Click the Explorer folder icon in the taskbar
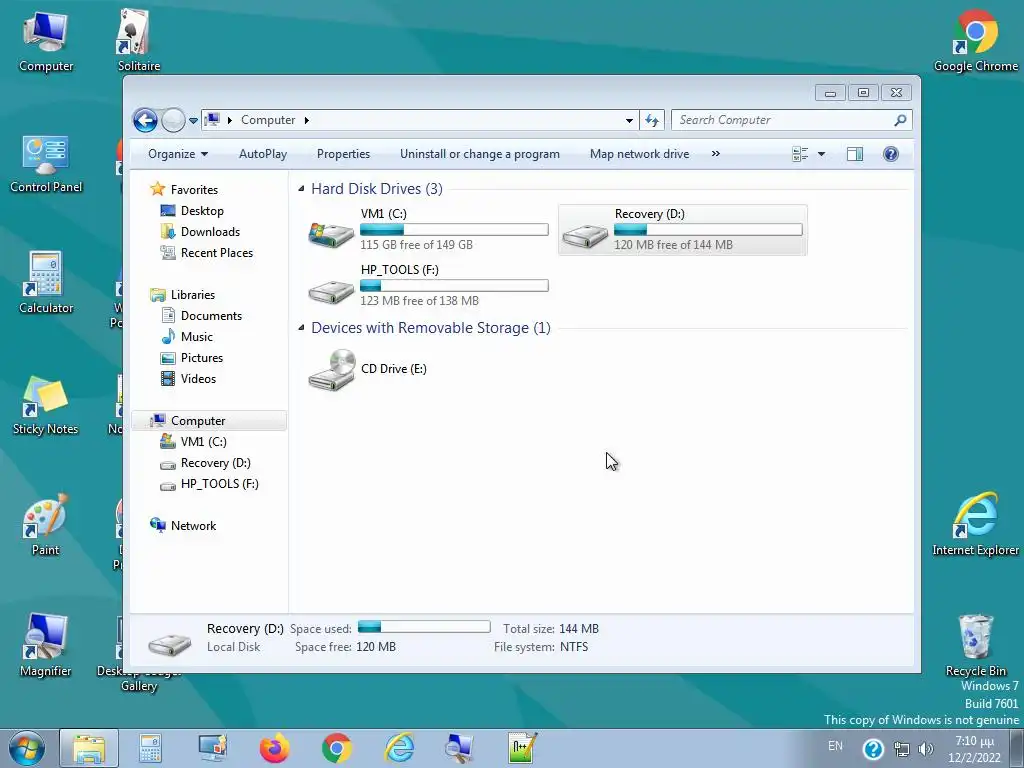 pos(89,748)
